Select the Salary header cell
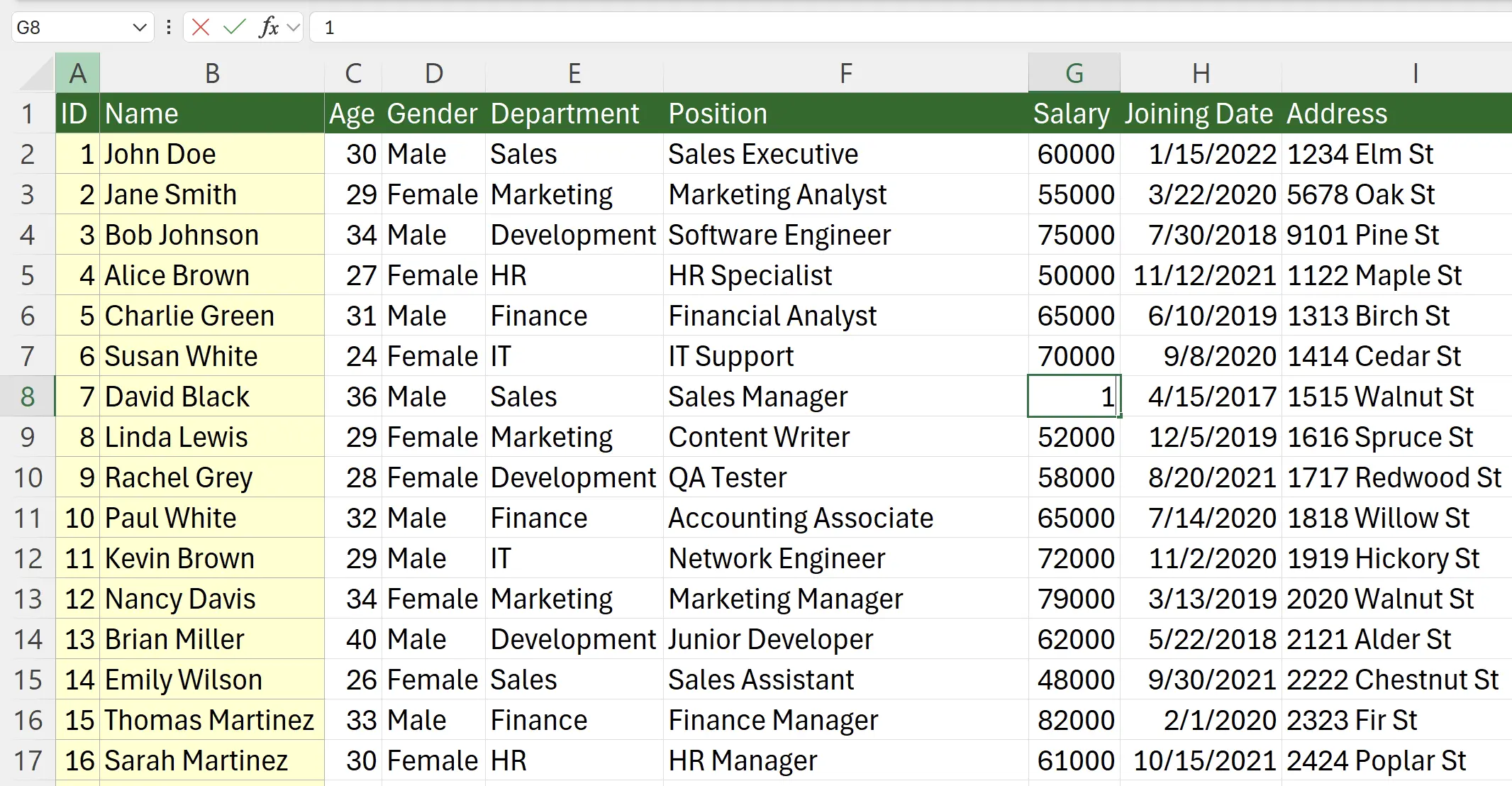Viewport: 1512px width, 786px height. (1072, 113)
